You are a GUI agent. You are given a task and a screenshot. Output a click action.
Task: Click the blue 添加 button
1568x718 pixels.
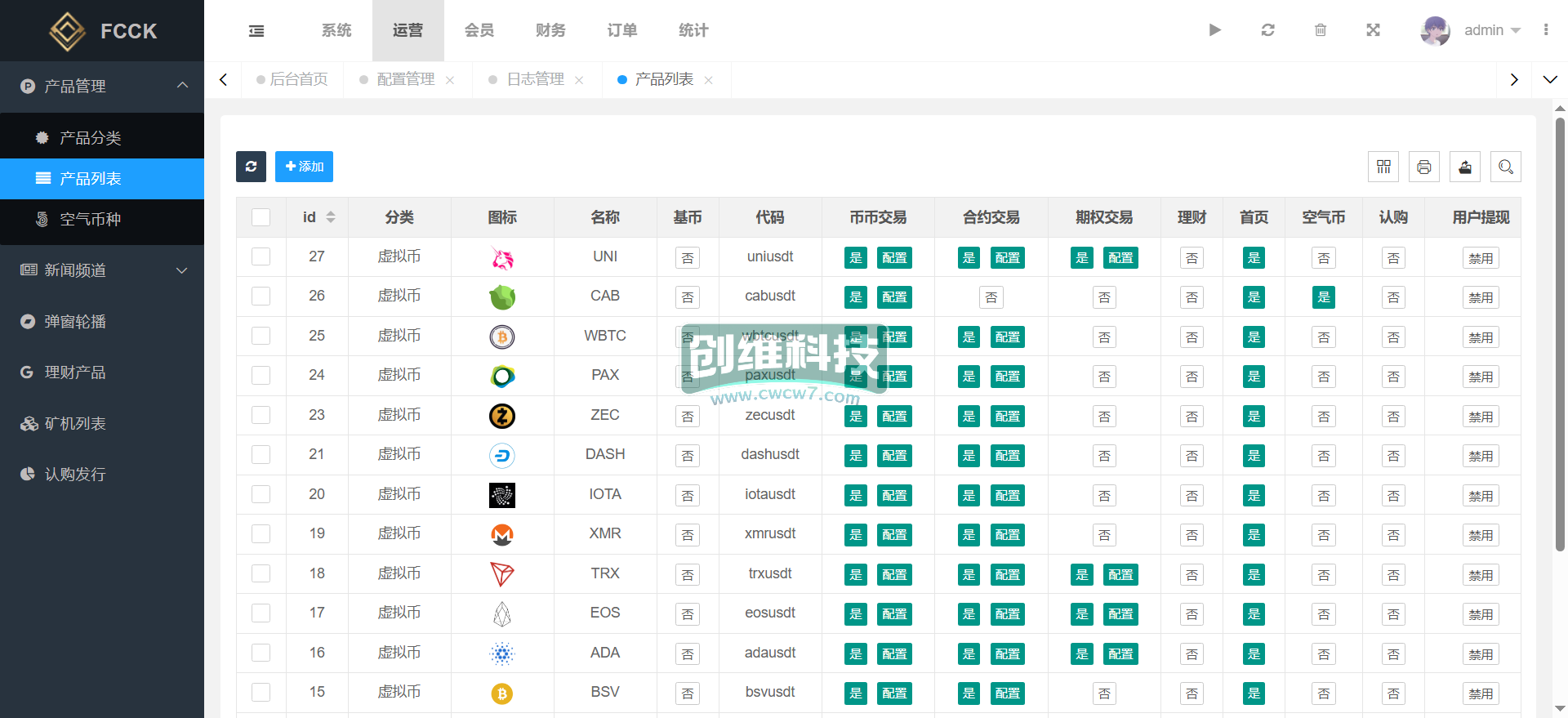pos(304,167)
